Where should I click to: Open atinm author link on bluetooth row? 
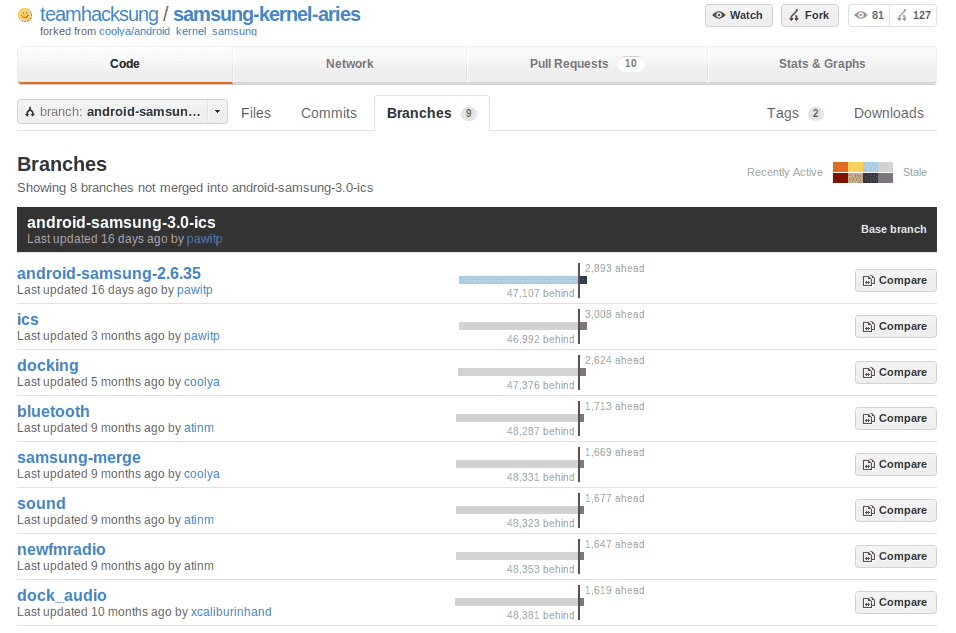coord(199,428)
